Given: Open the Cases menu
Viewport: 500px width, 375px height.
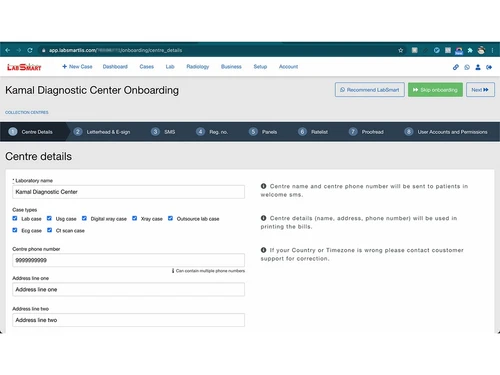Looking at the screenshot, I should [x=147, y=67].
